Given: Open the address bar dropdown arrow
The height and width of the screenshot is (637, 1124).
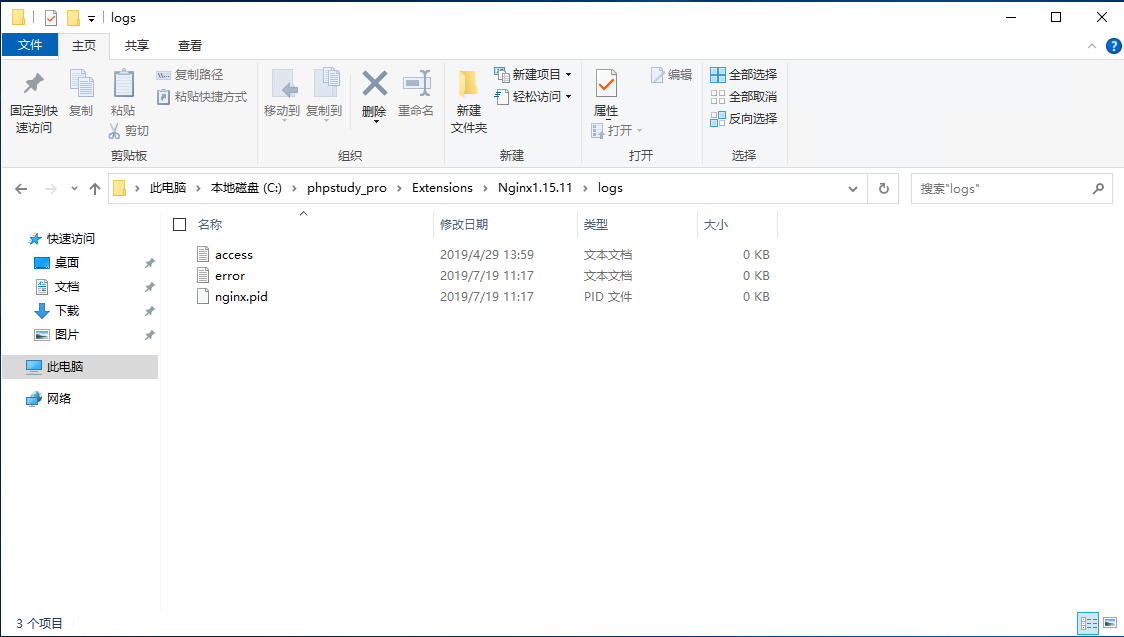Looking at the screenshot, I should pyautogui.click(x=852, y=187).
